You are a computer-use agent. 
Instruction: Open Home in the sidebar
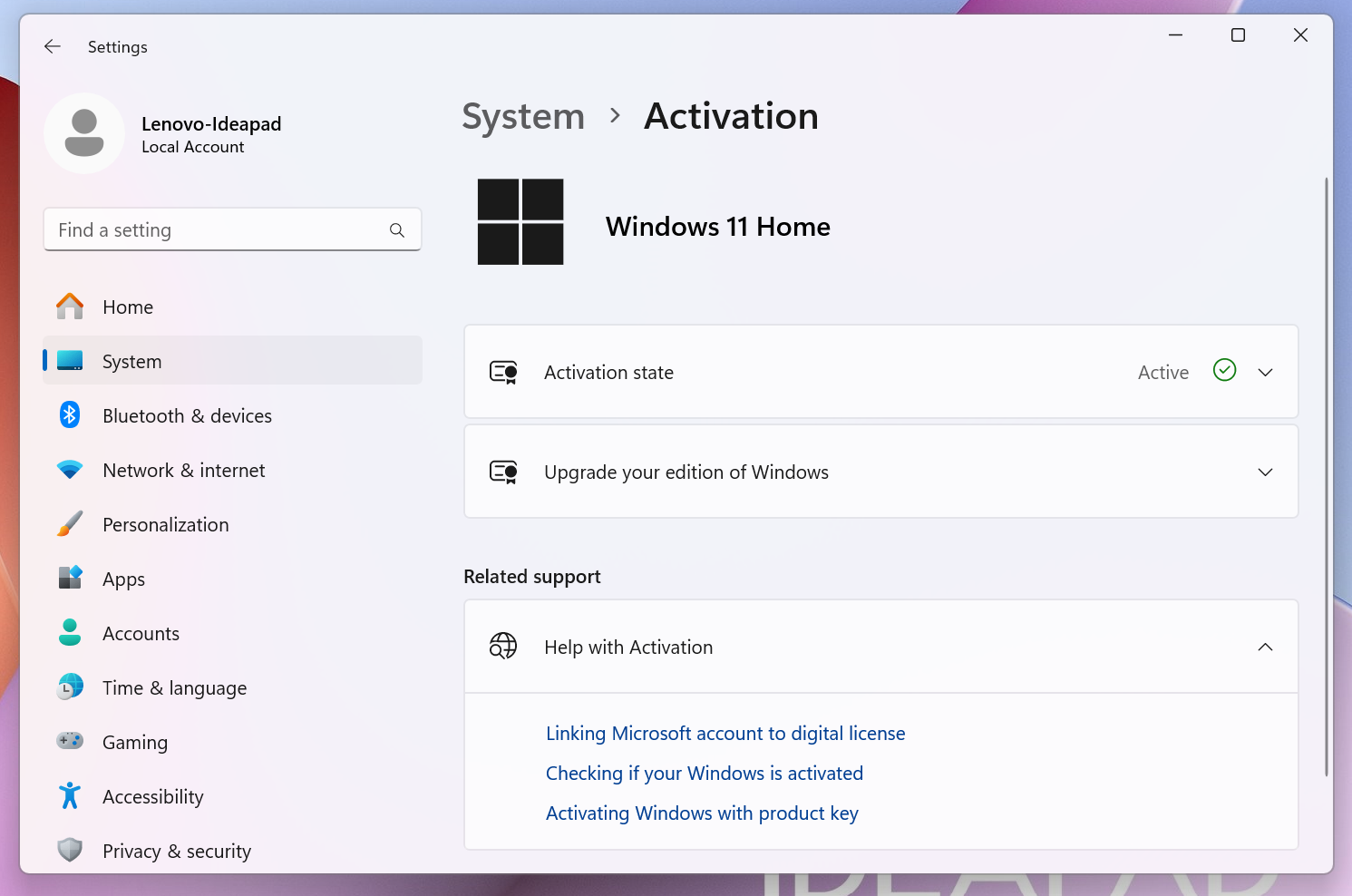[232, 307]
